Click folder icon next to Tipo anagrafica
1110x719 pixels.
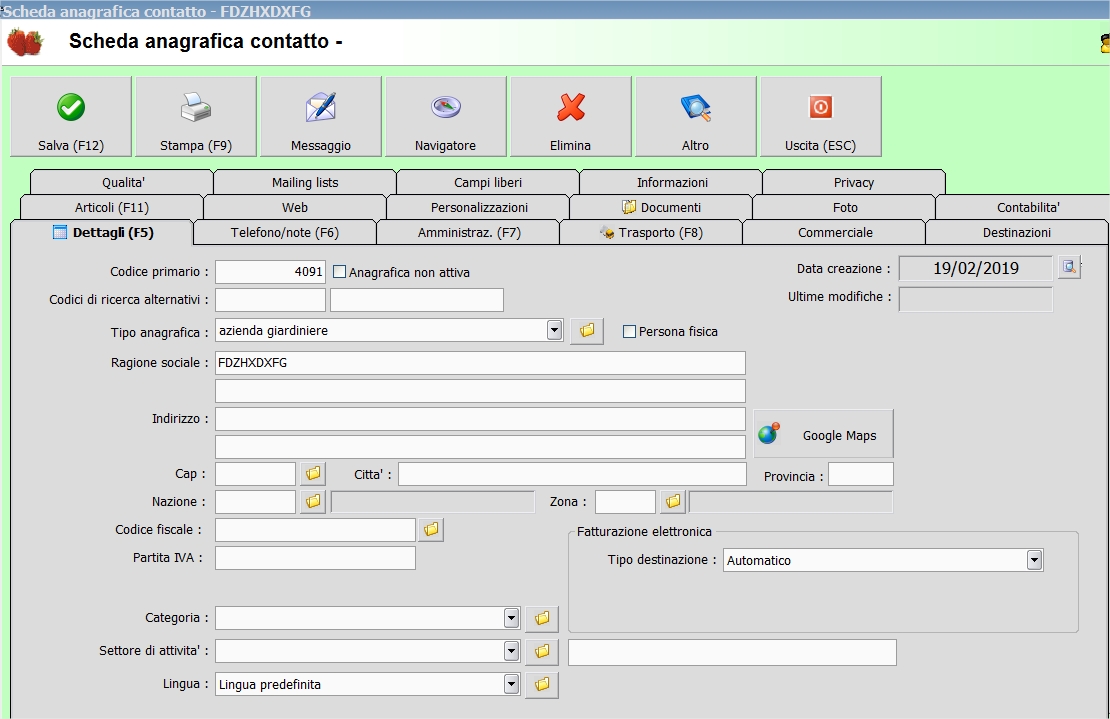coord(587,330)
